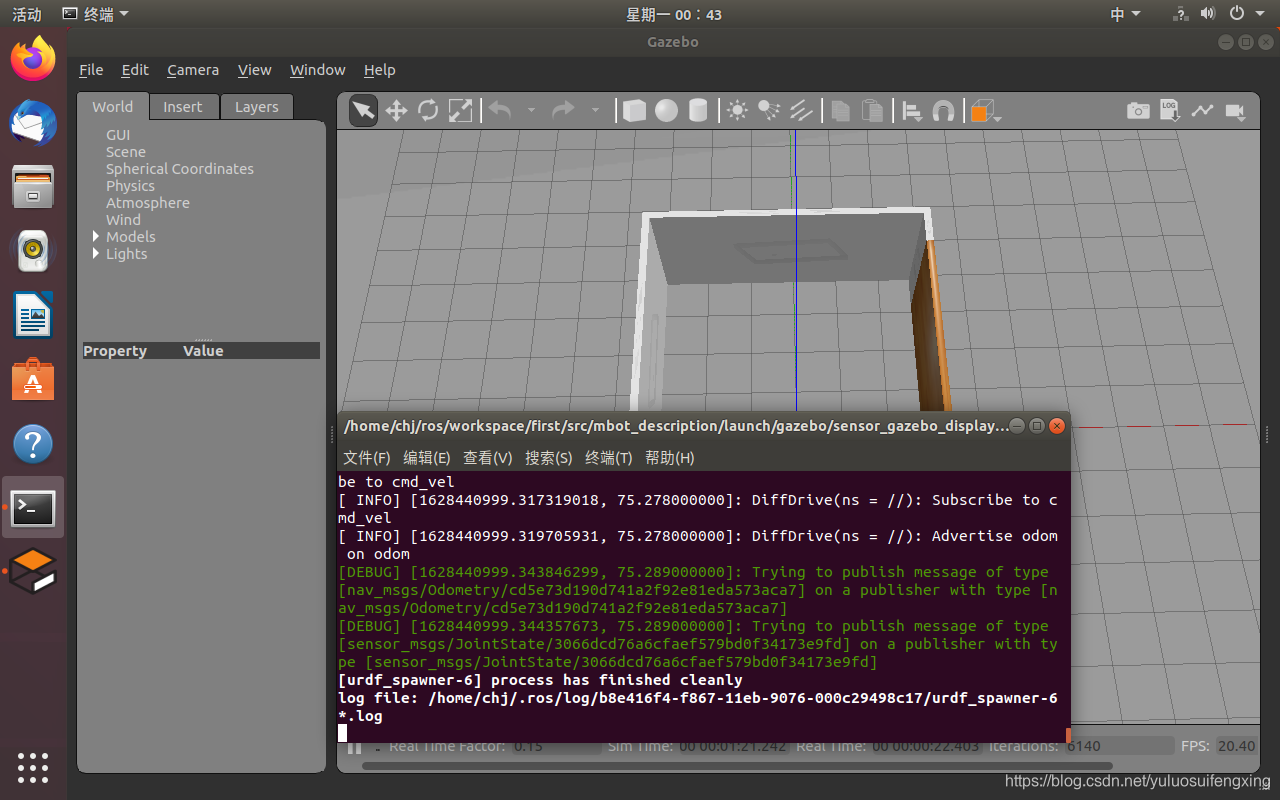Open the redo history dropdown arrow
Viewport: 1280px width, 800px height.
(595, 111)
